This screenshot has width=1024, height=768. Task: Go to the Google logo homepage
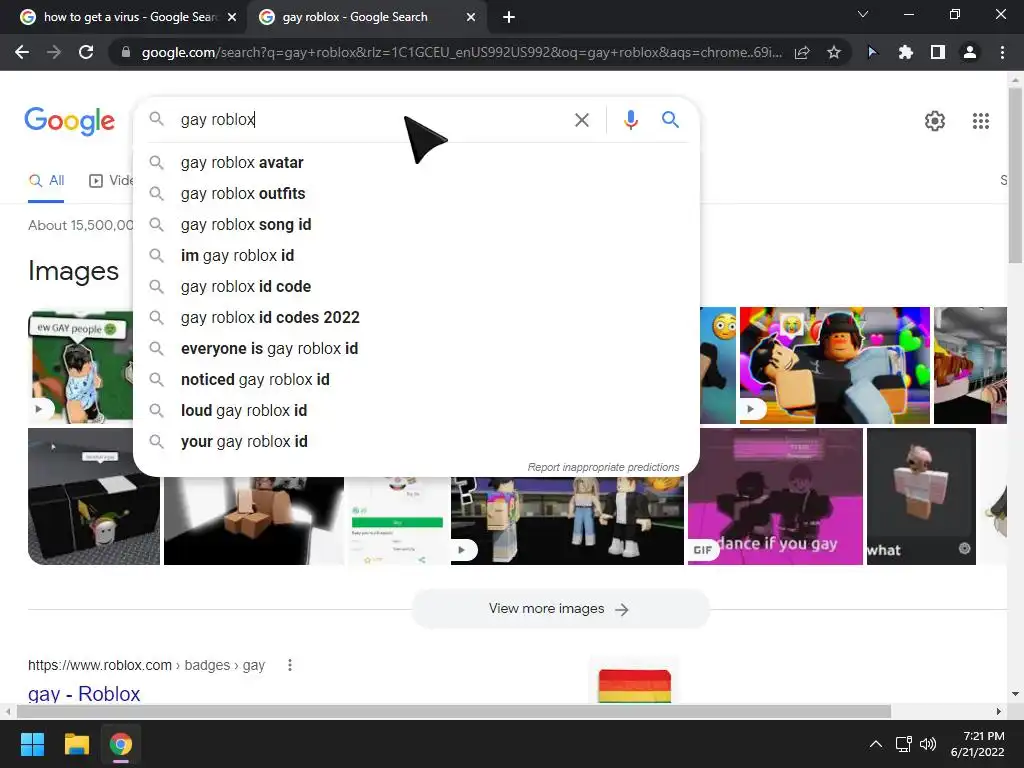coord(70,121)
